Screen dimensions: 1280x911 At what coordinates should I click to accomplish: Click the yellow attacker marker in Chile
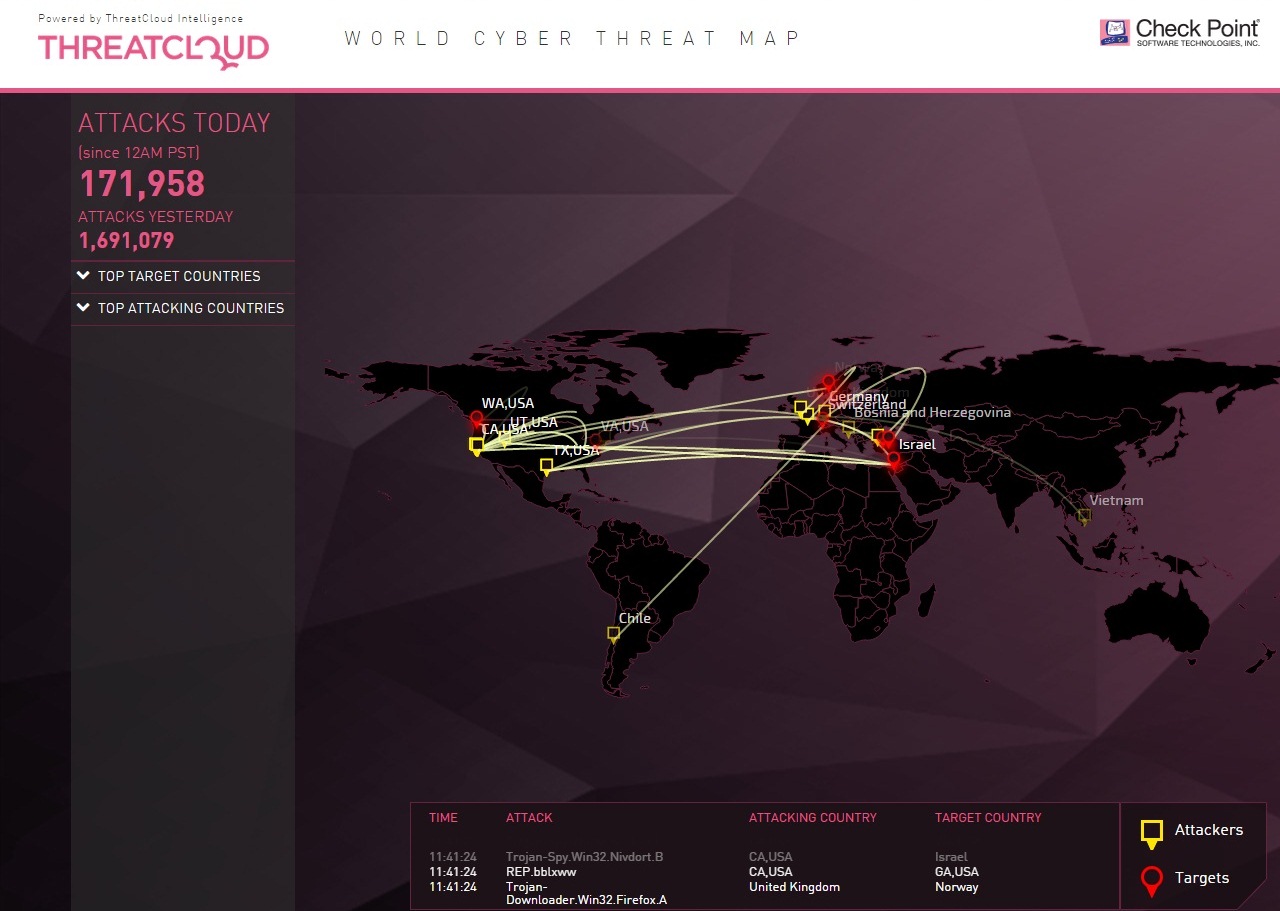click(613, 633)
